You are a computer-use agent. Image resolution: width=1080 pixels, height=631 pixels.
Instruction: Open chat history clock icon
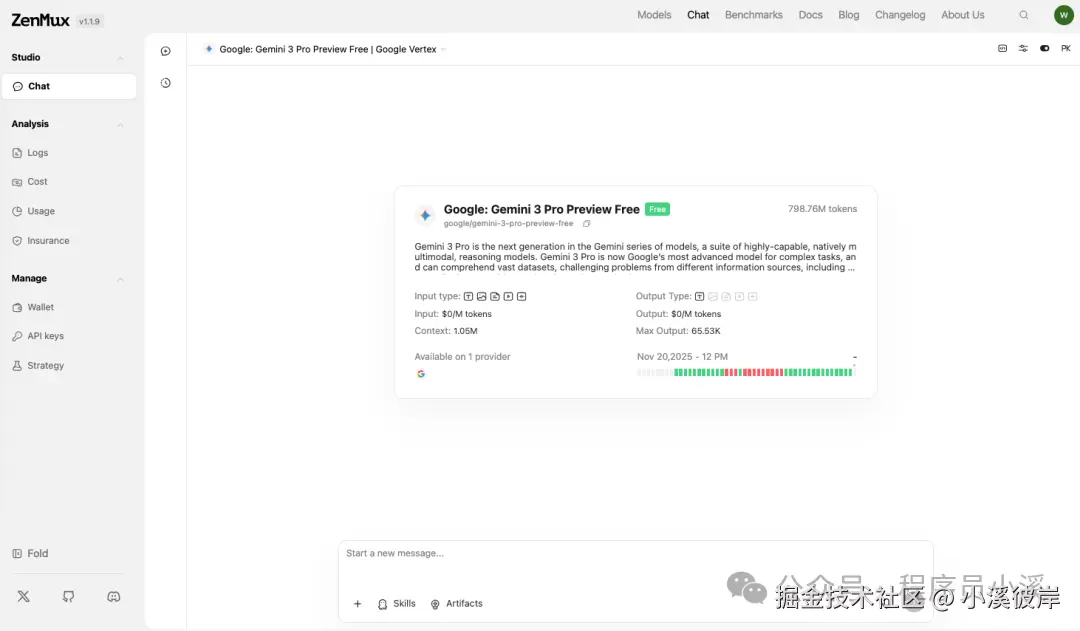click(166, 83)
